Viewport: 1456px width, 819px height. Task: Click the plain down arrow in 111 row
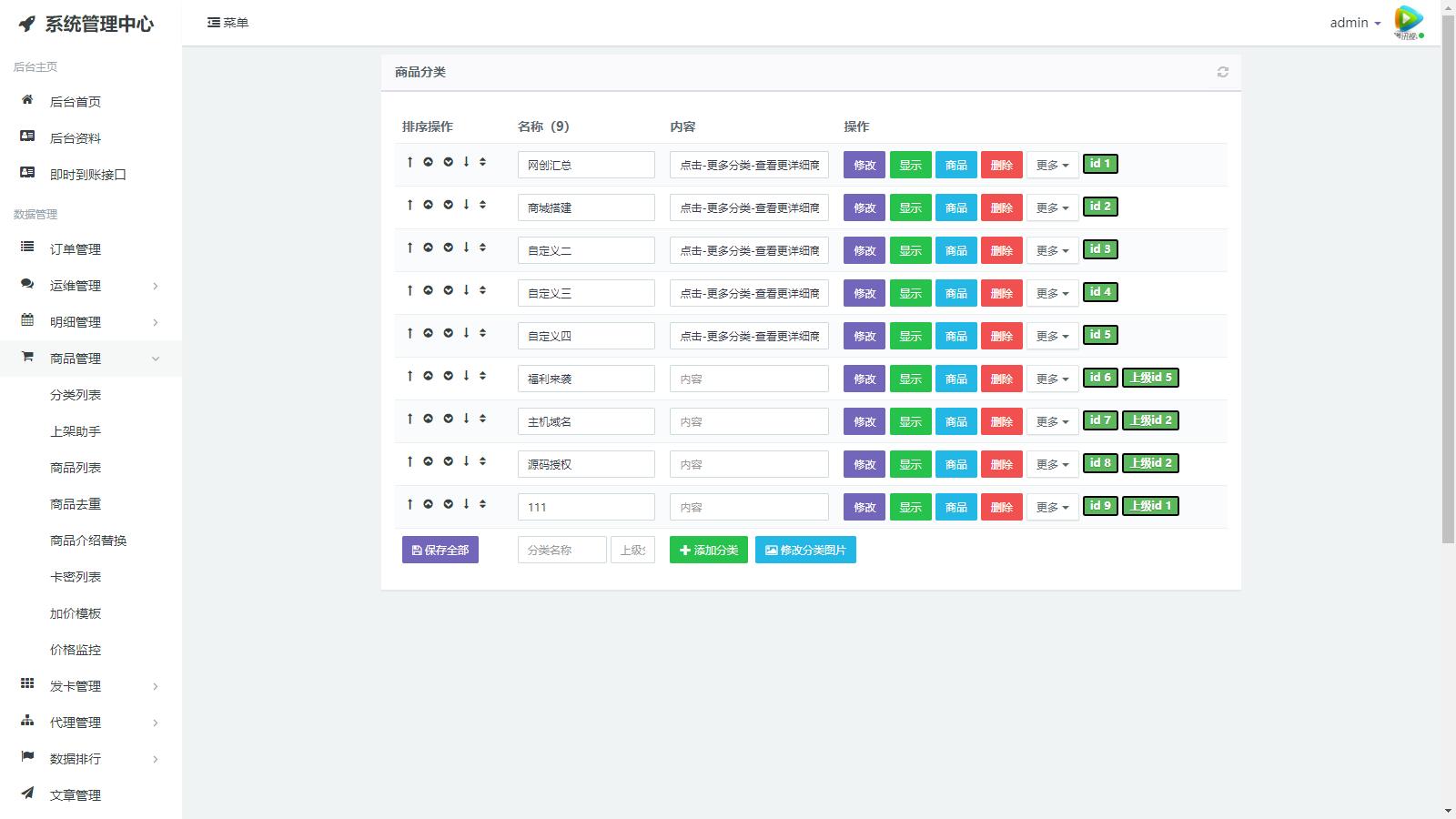(x=466, y=504)
